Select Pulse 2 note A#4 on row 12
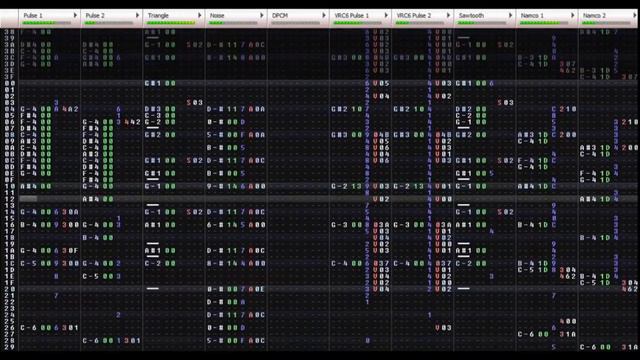 coord(91,199)
